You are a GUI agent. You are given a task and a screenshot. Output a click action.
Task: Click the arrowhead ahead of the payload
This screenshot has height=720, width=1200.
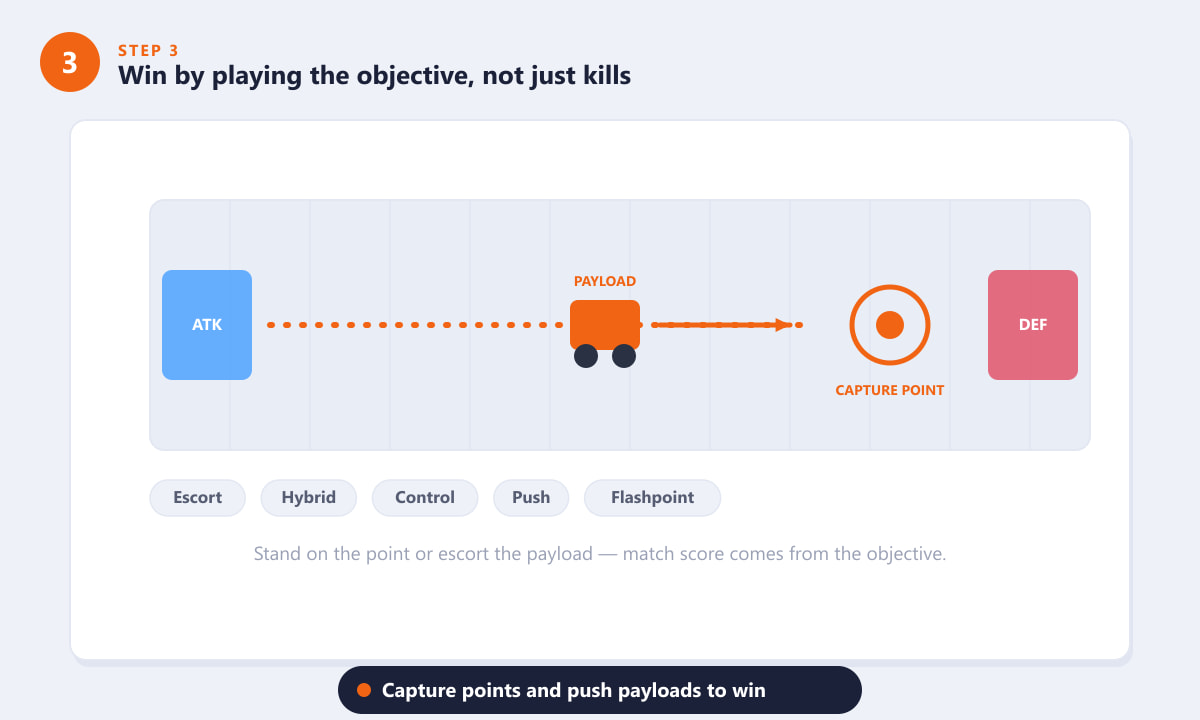(x=783, y=325)
